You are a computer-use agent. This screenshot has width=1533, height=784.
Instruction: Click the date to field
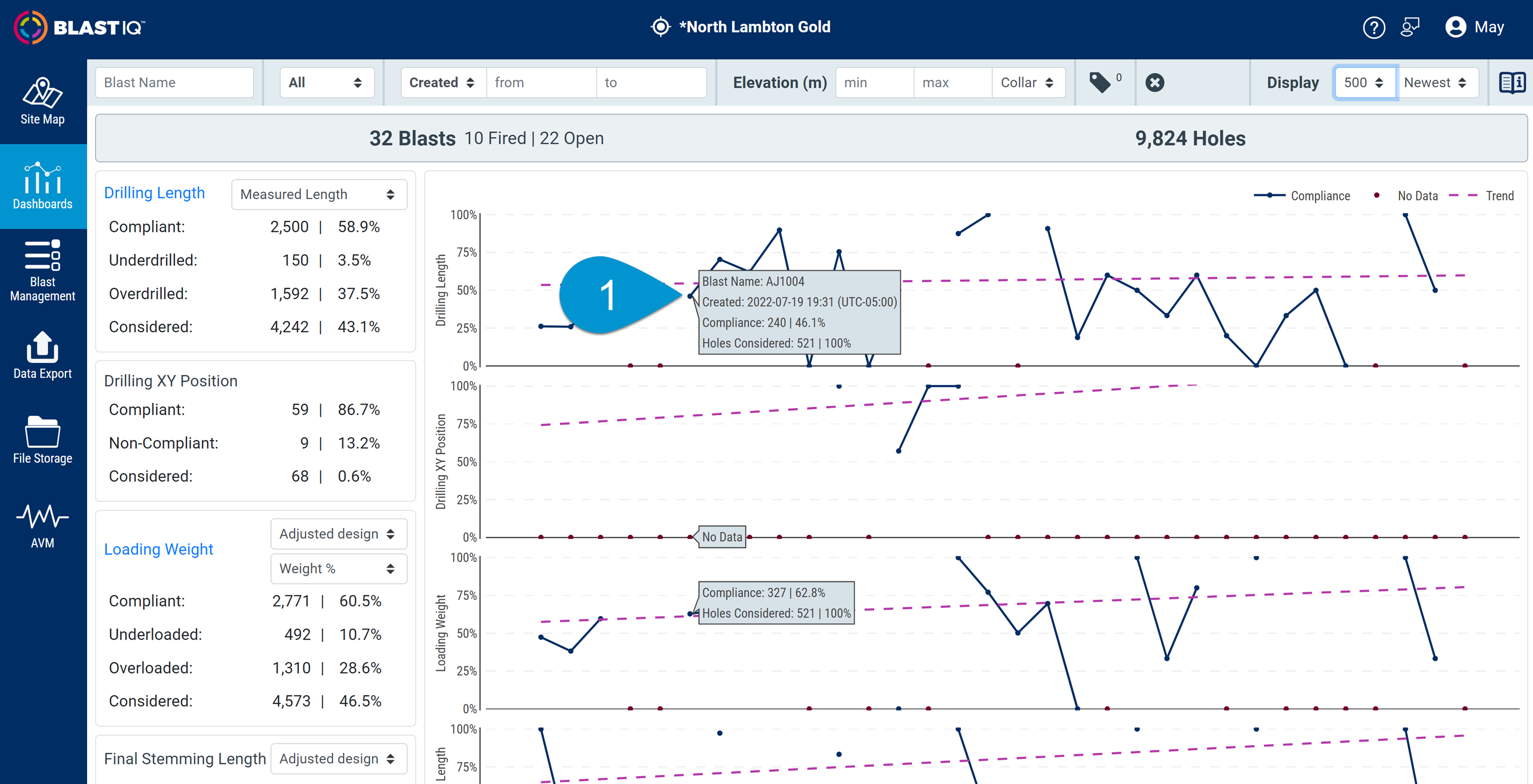coord(652,82)
